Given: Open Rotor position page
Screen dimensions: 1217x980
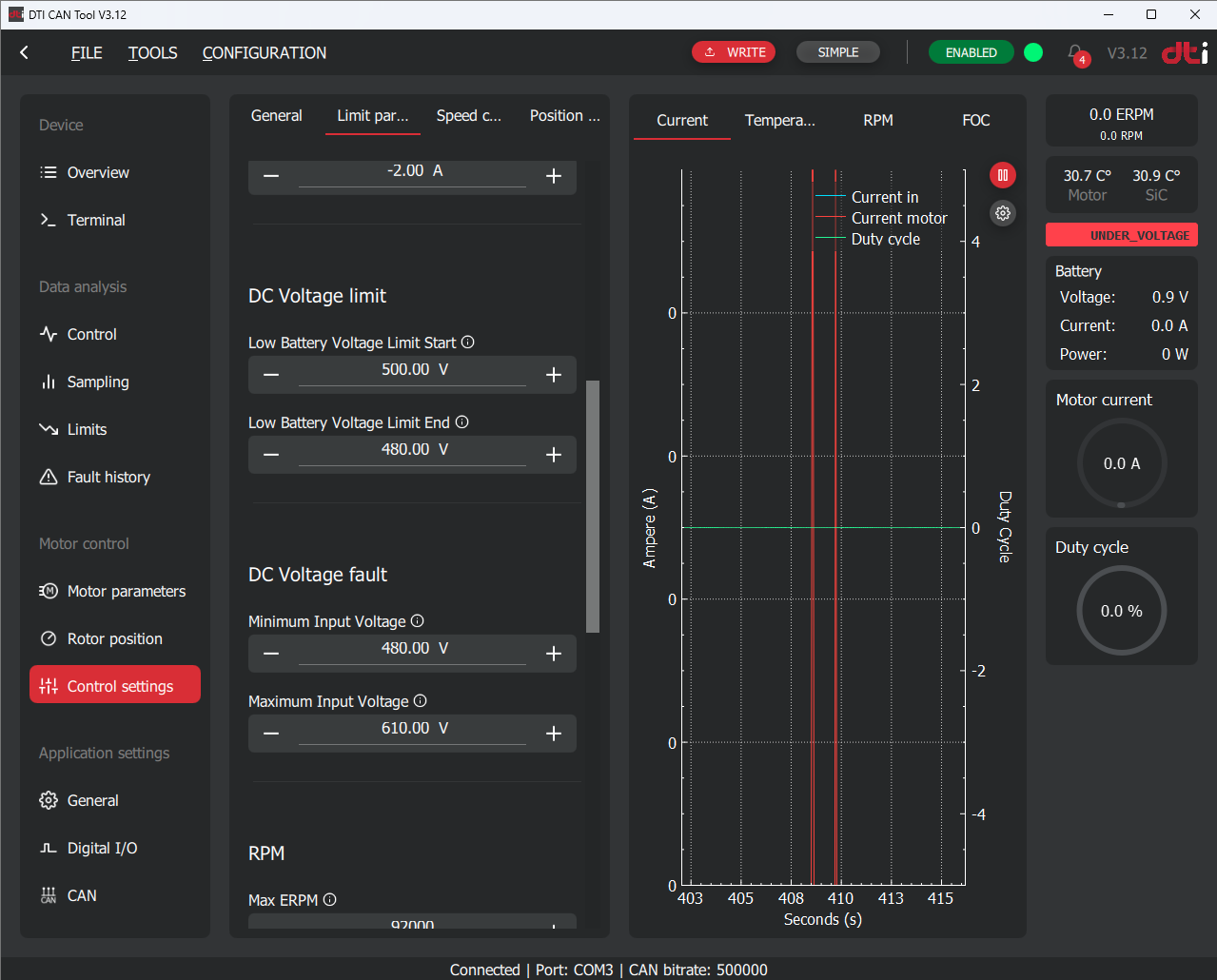Looking at the screenshot, I should tap(115, 638).
